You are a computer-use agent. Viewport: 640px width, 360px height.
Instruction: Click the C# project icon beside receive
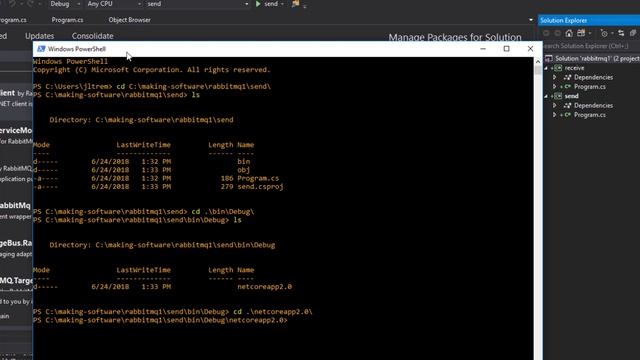pyautogui.click(x=558, y=68)
